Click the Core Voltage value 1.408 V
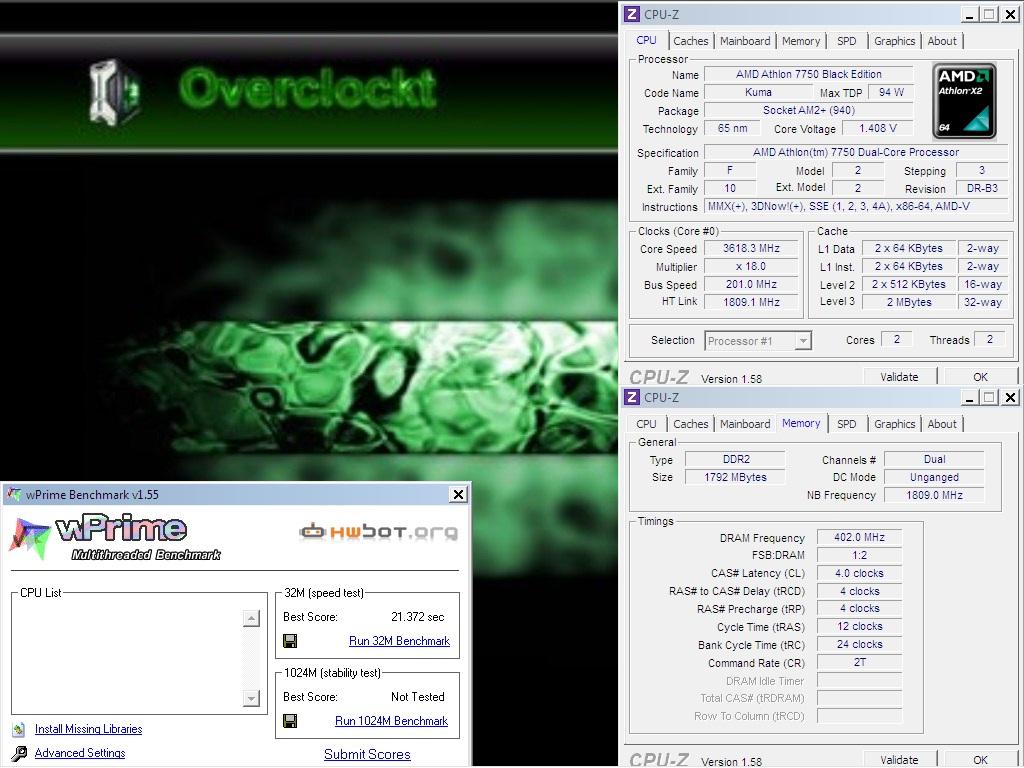1024x768 pixels. (x=878, y=129)
